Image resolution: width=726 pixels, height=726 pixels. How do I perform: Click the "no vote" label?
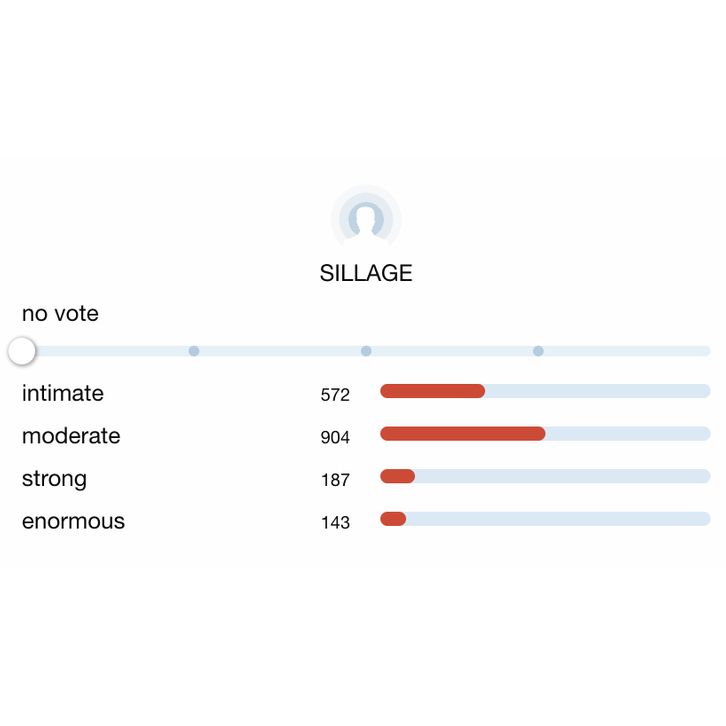pos(60,314)
